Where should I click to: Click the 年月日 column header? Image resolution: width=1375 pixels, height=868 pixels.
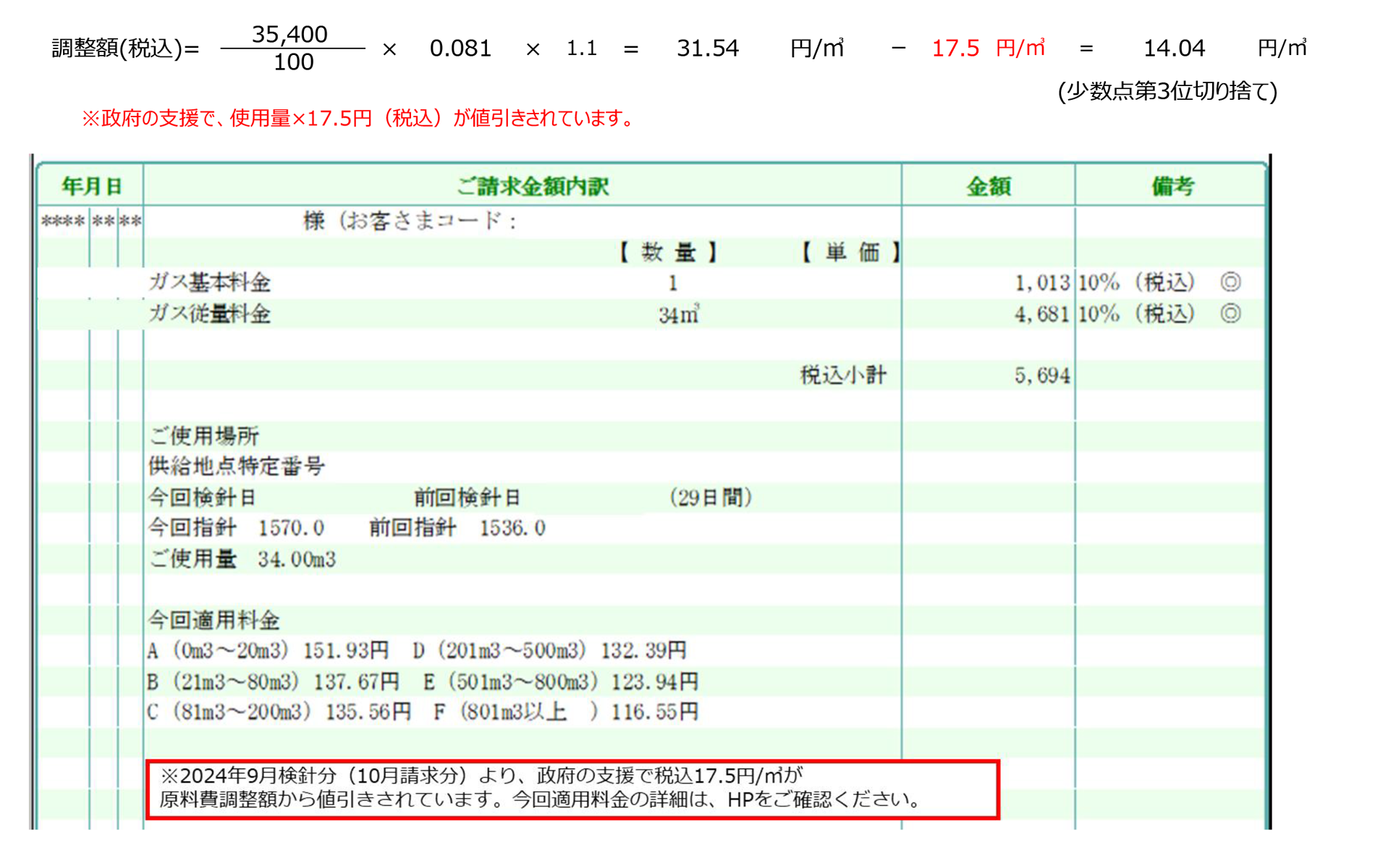[91, 187]
